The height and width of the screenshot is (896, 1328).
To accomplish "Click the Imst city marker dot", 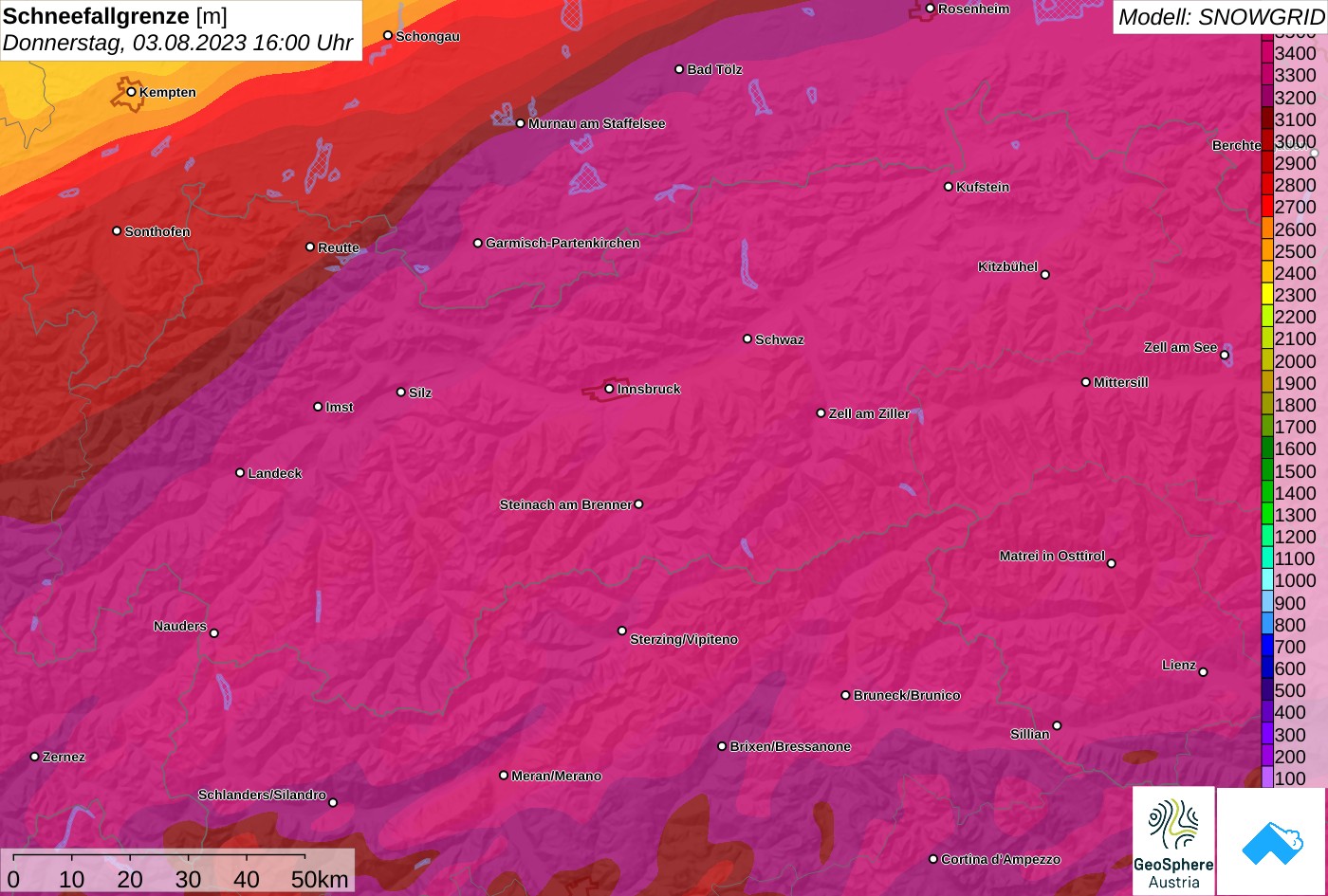I will pos(318,407).
